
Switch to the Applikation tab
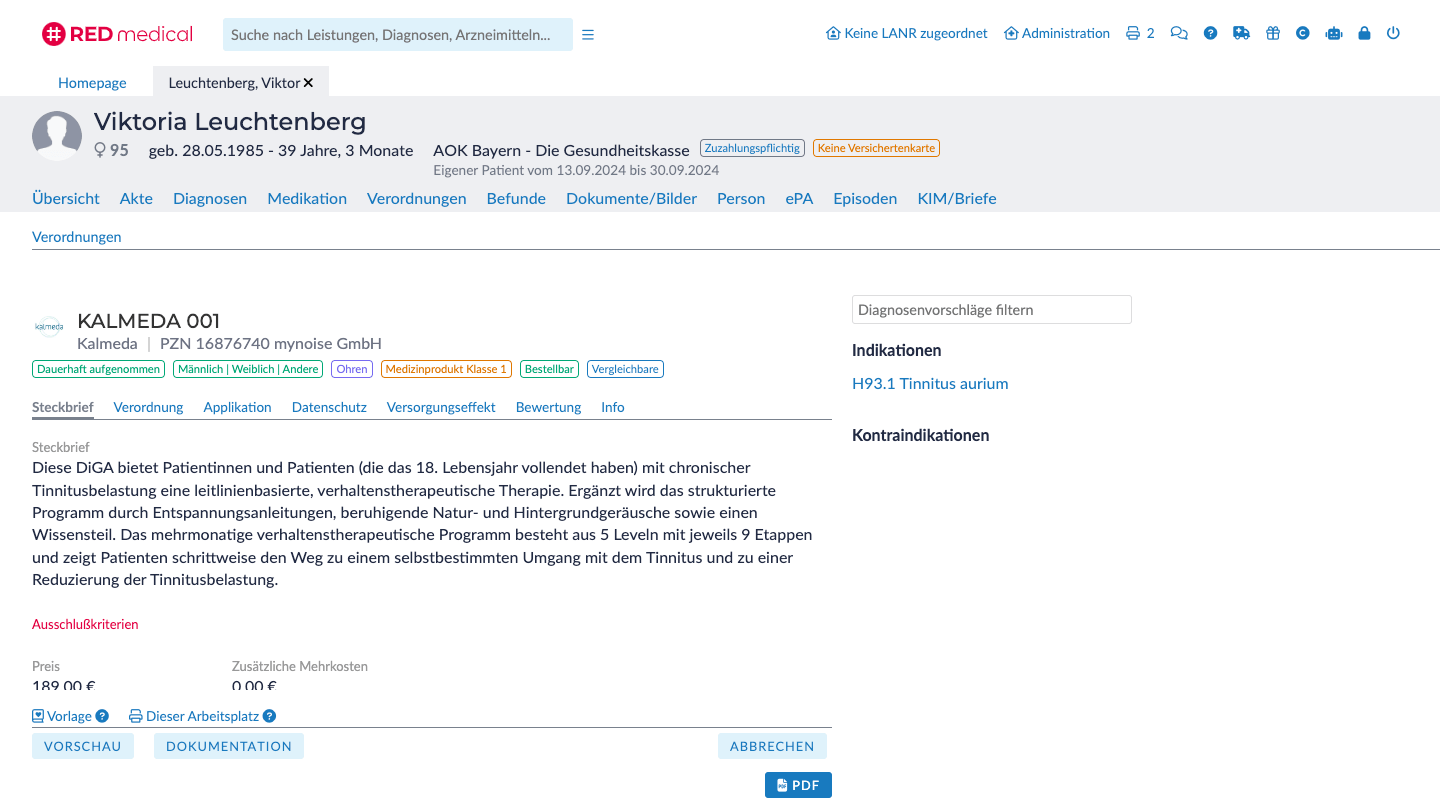coord(237,407)
